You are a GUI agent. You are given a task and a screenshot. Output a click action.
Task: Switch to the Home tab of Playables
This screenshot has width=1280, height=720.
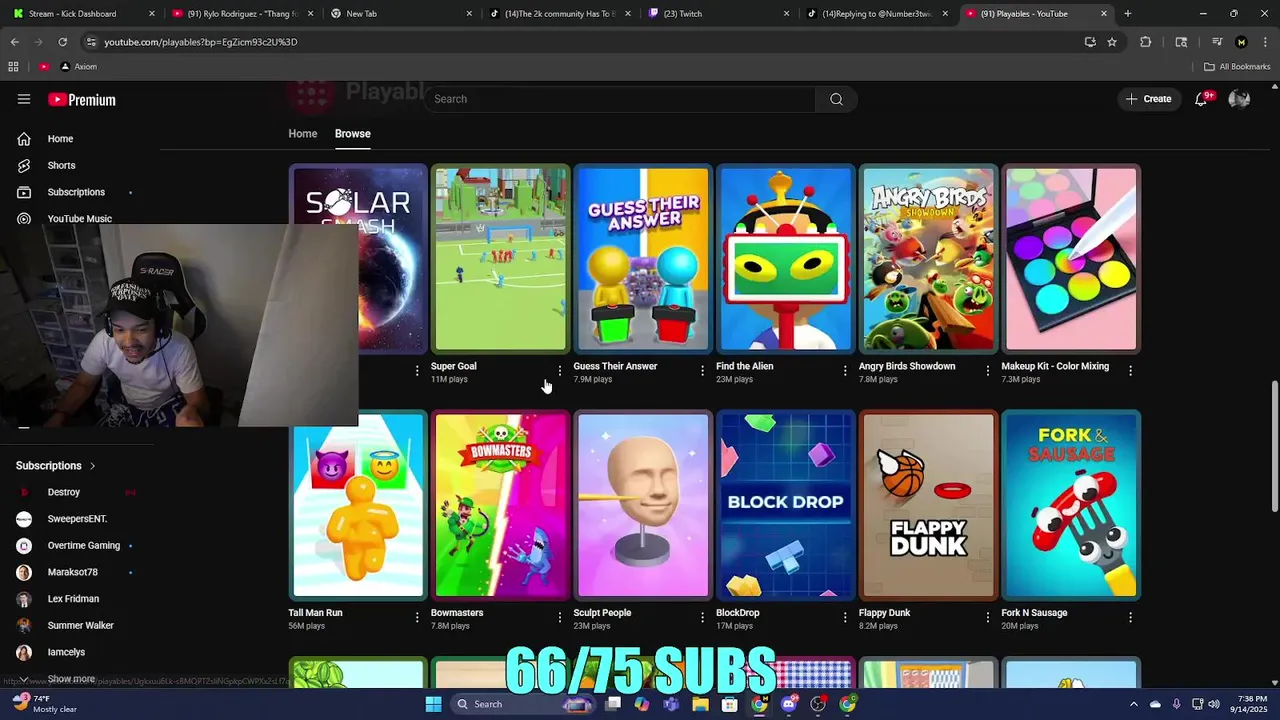[303, 134]
